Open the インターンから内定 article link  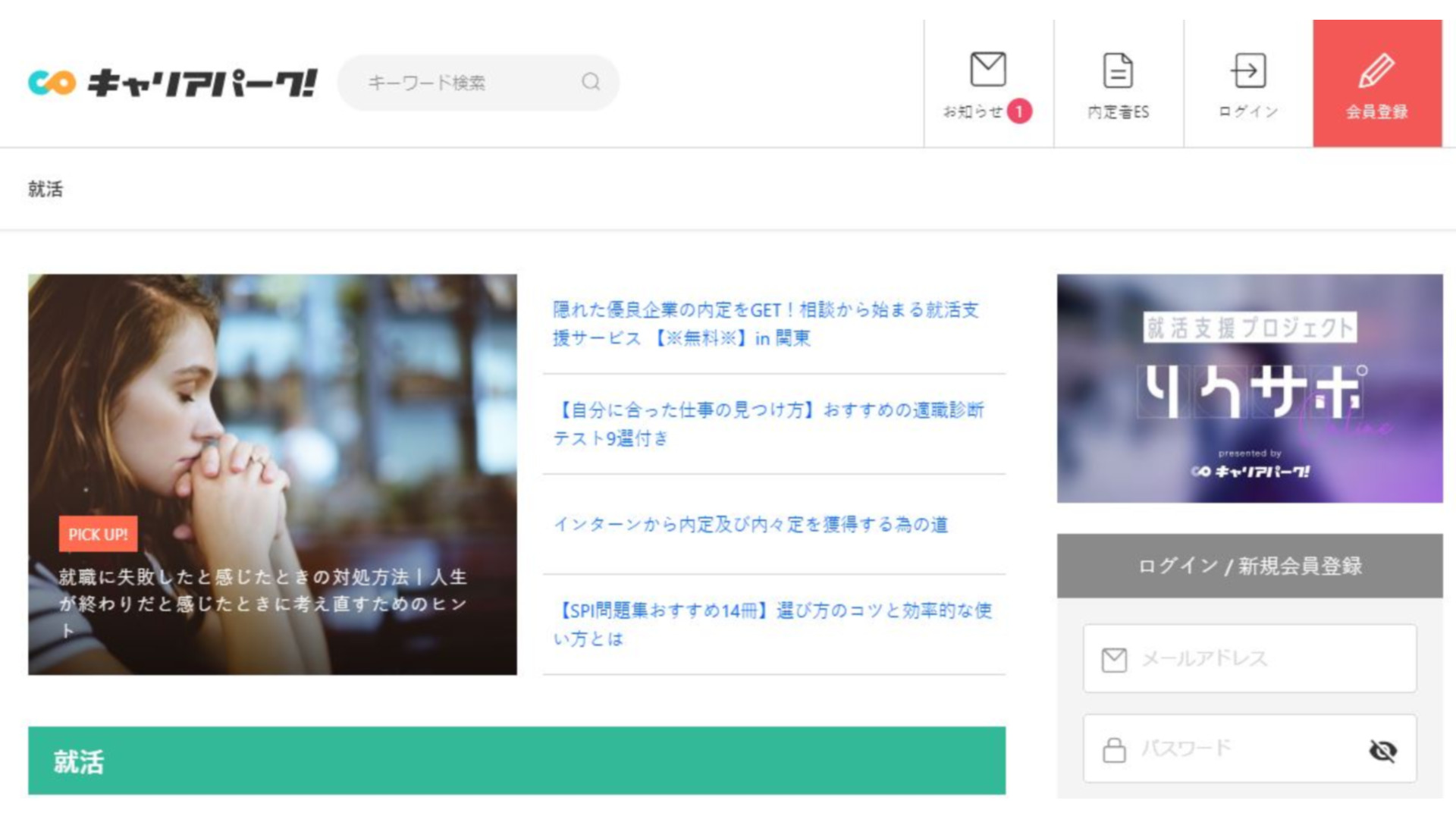(751, 525)
